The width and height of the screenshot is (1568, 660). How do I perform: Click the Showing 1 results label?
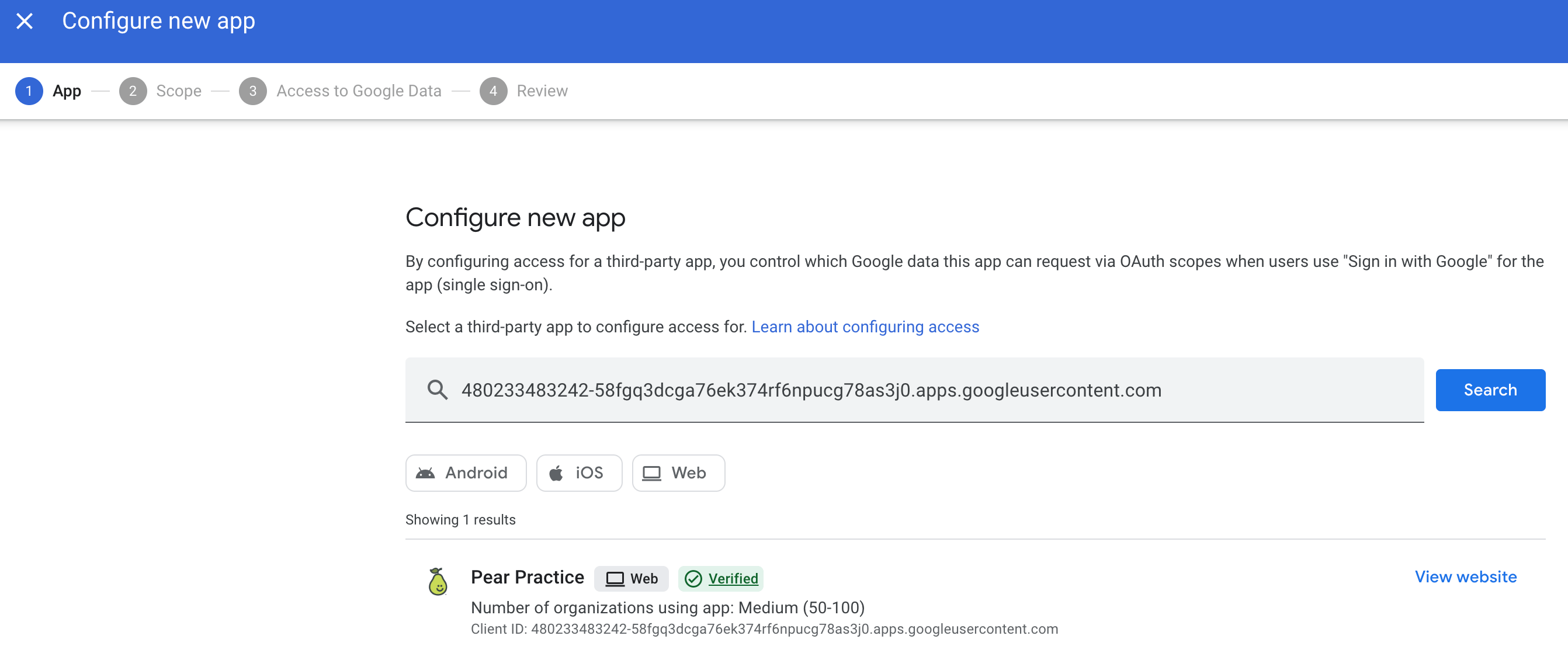coord(460,519)
